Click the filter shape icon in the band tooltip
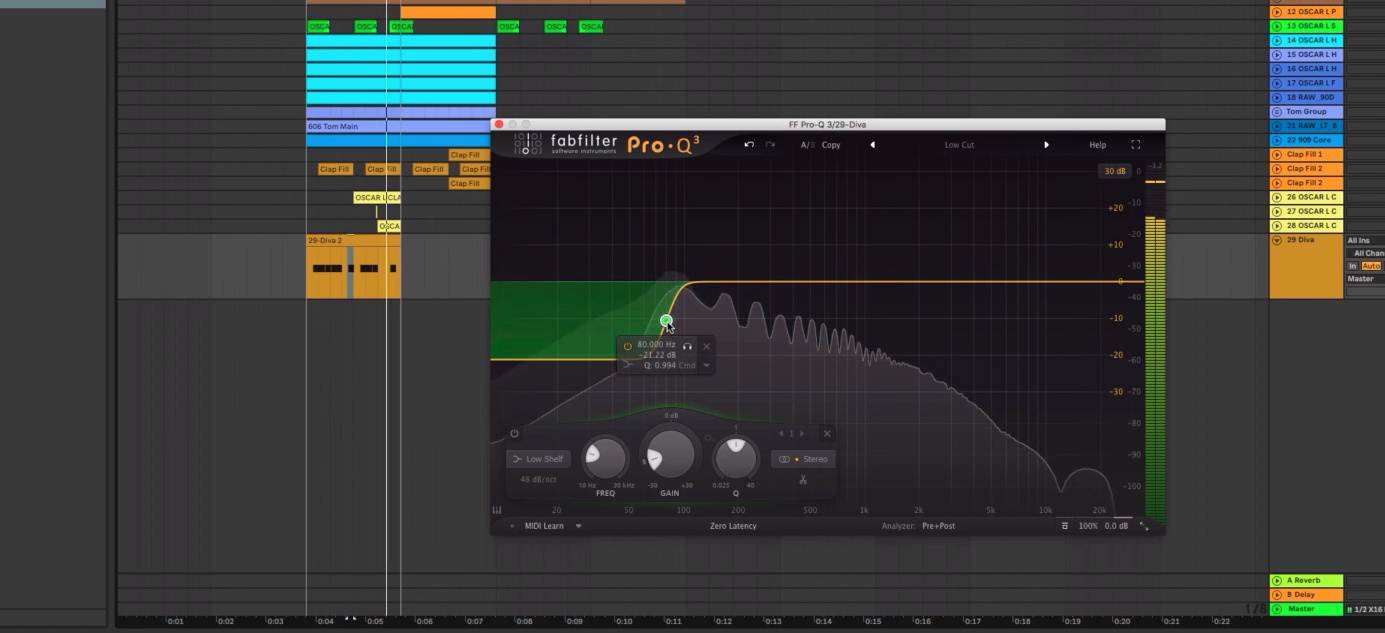Viewport: 1385px width, 633px height. [628, 365]
